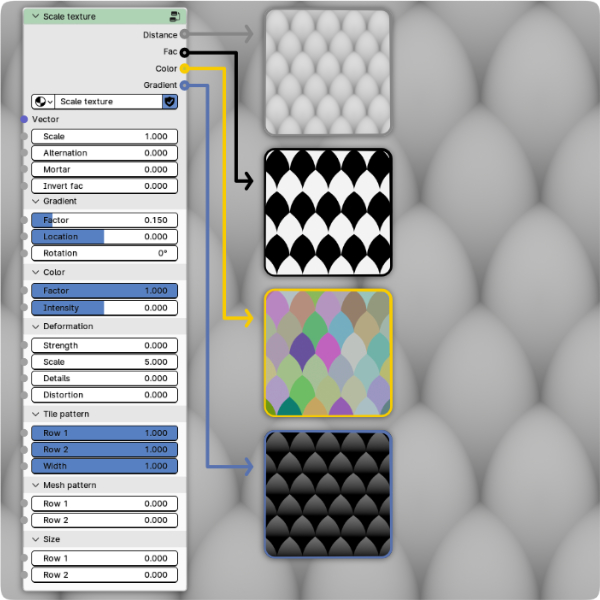Click the Mortar value field
The image size is (600, 600).
point(104,170)
